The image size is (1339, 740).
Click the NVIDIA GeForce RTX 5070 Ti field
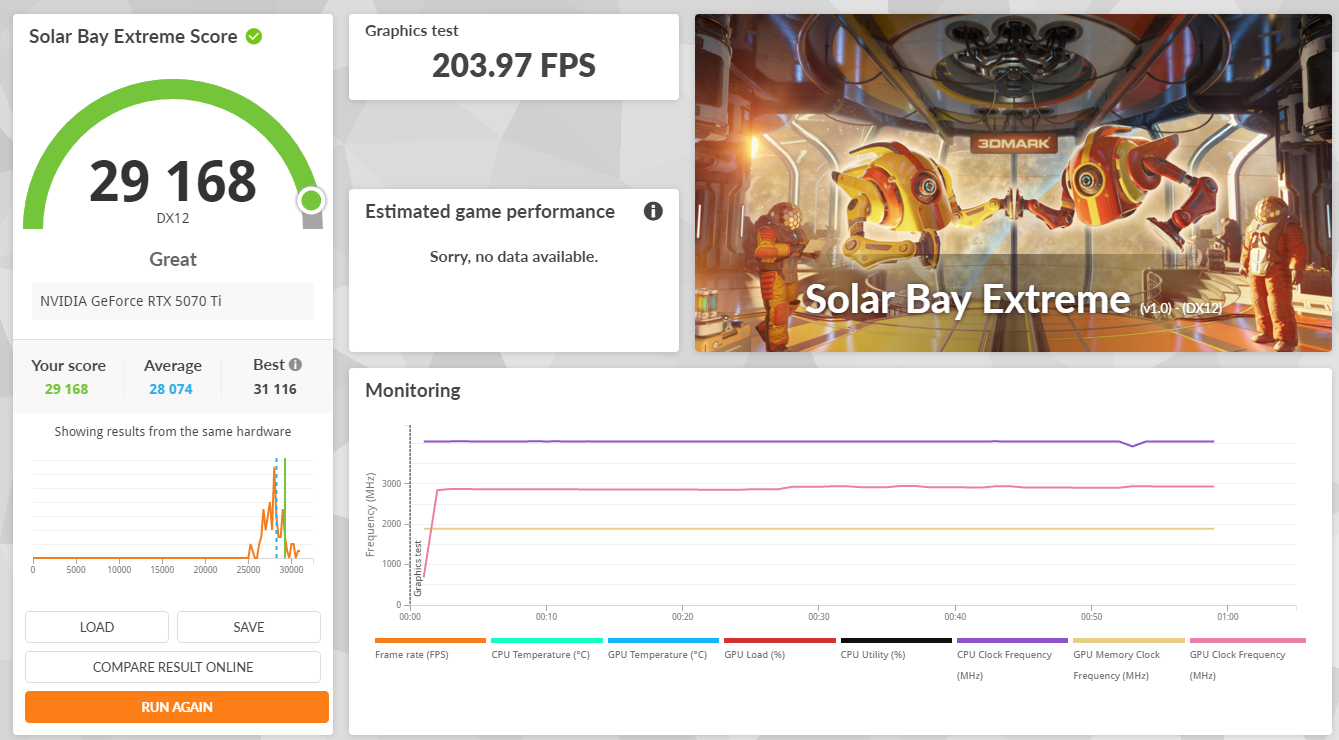pyautogui.click(x=173, y=301)
